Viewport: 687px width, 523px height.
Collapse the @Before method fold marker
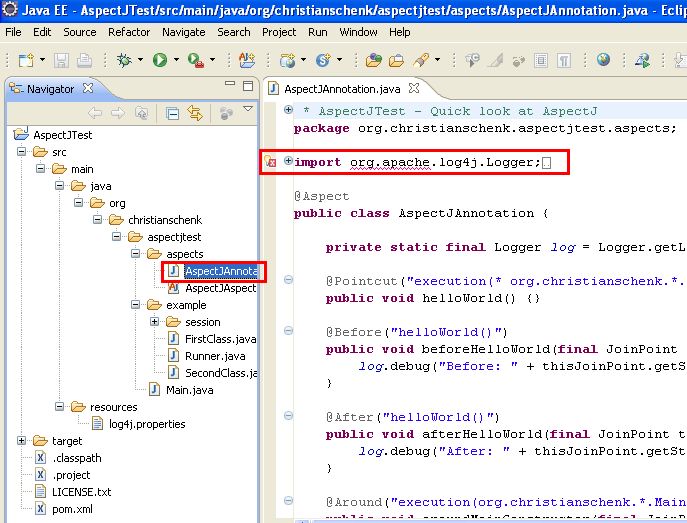point(288,330)
